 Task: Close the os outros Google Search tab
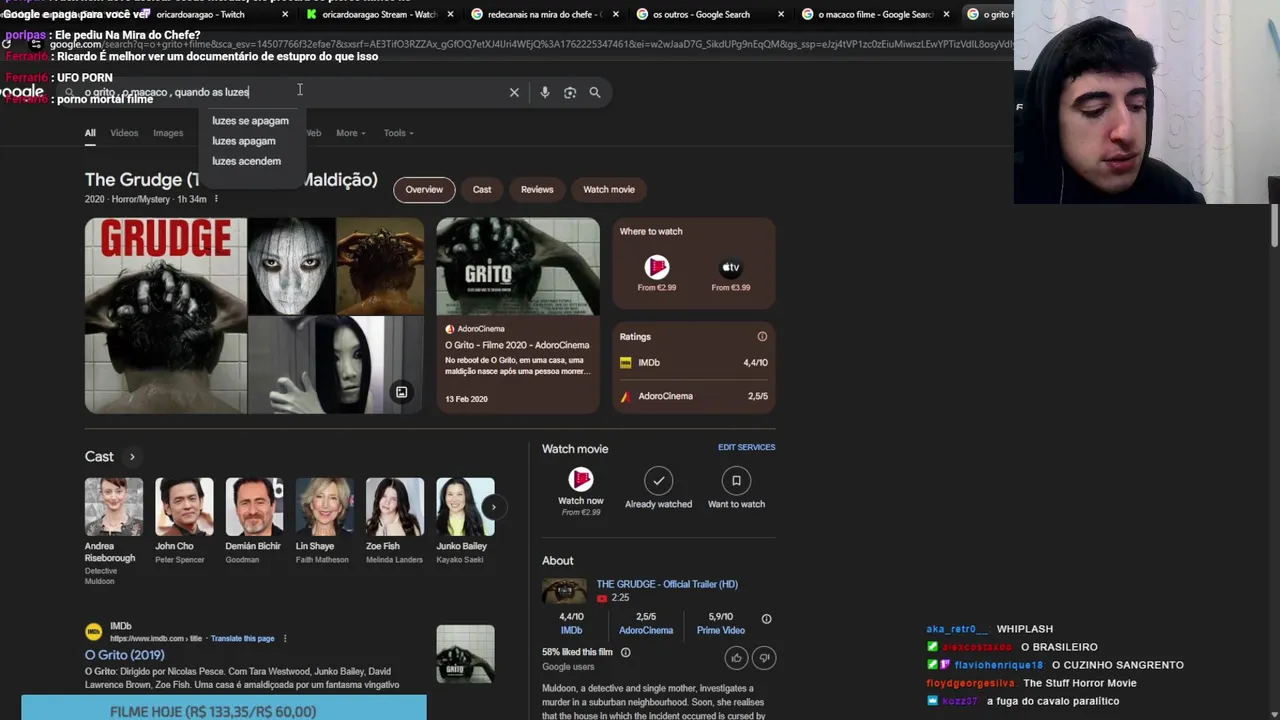tap(780, 14)
